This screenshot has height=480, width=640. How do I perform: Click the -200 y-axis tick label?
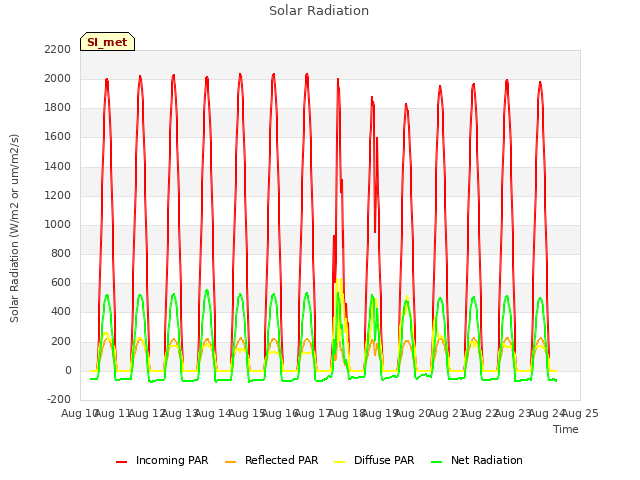pyautogui.click(x=59, y=399)
